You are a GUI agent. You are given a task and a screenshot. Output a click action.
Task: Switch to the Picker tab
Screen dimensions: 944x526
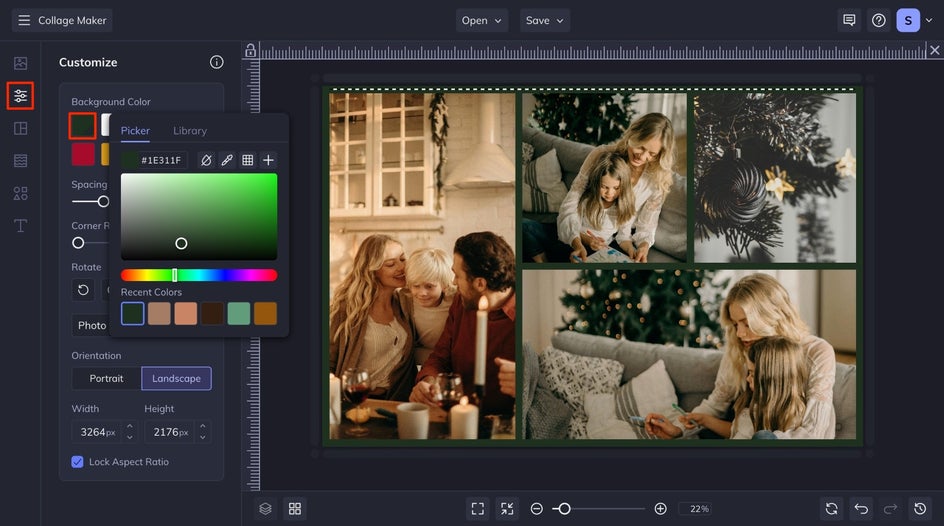[x=135, y=131]
